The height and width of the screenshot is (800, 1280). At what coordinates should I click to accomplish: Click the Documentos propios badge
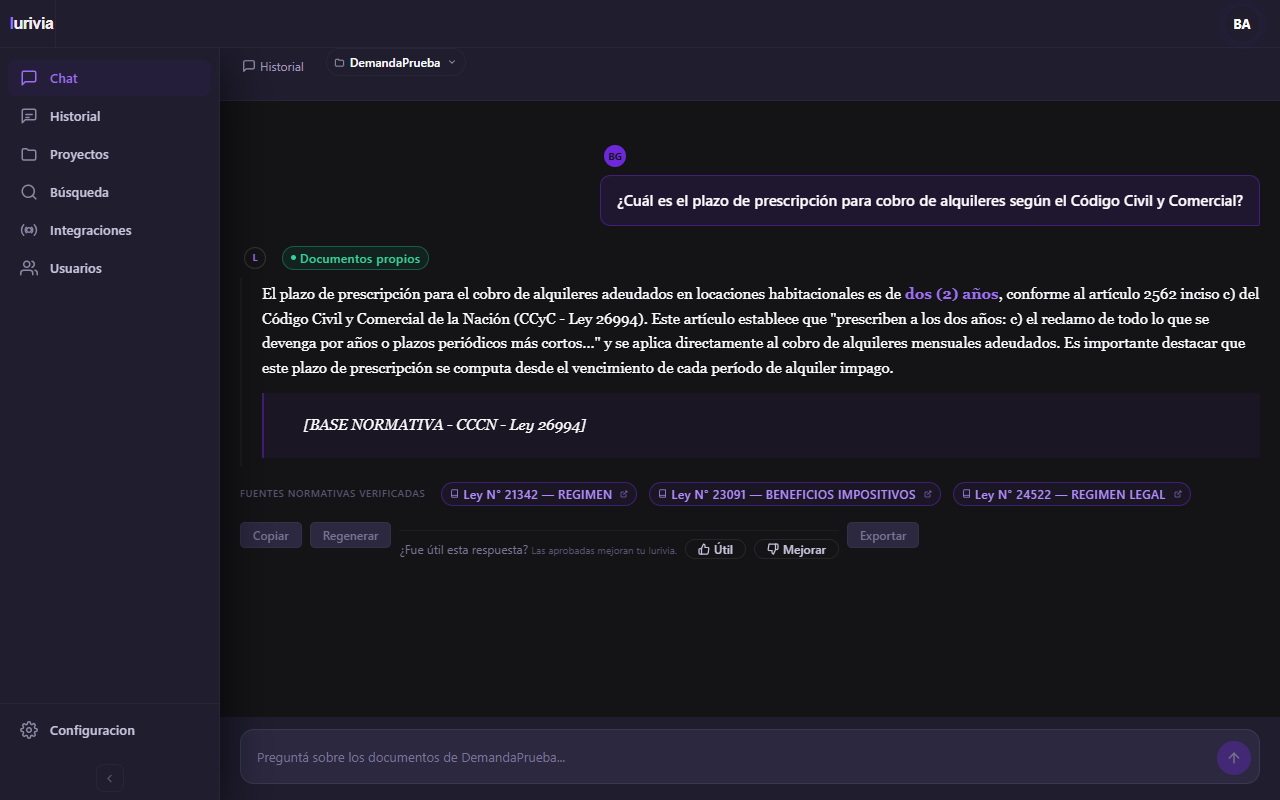(355, 258)
